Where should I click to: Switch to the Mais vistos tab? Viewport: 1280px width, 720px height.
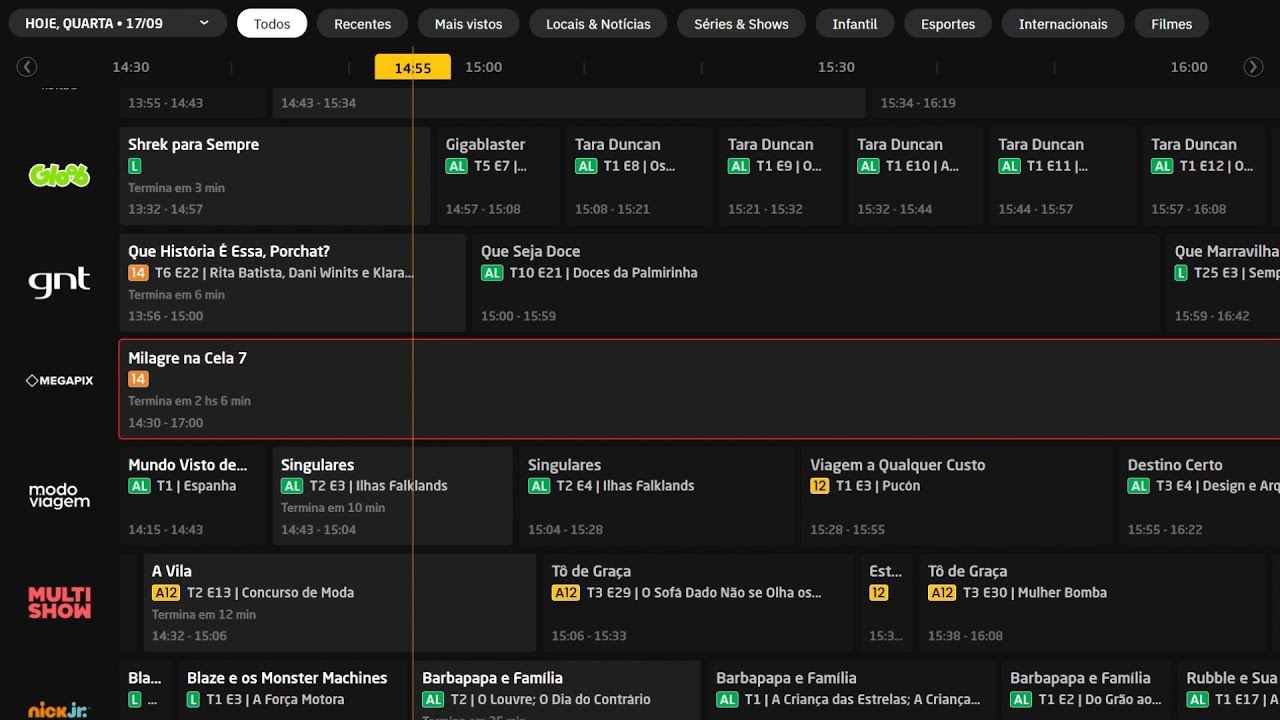469,24
